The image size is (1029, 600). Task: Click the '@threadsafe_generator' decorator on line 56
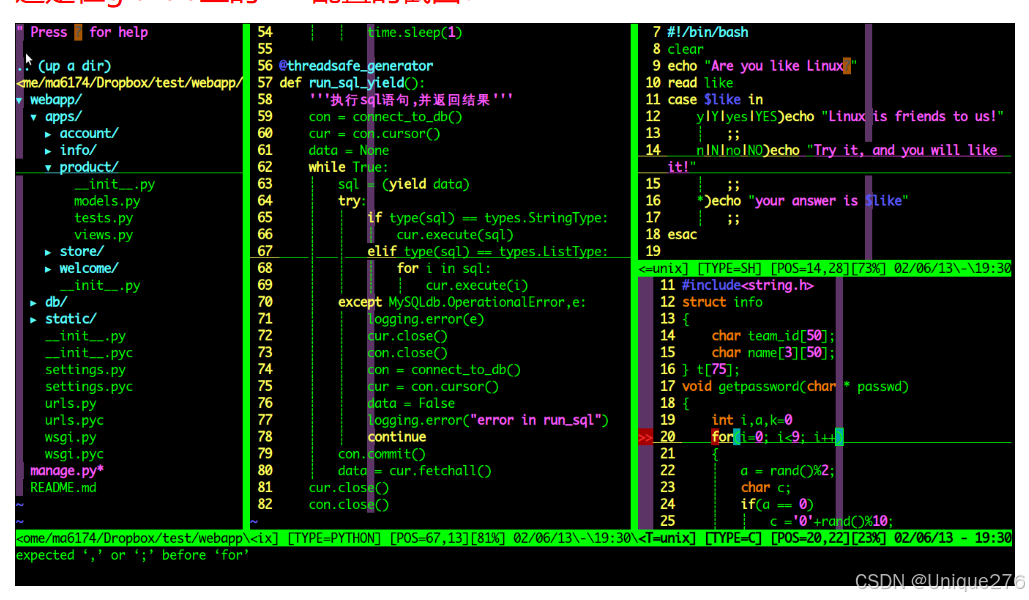pyautogui.click(x=356, y=66)
